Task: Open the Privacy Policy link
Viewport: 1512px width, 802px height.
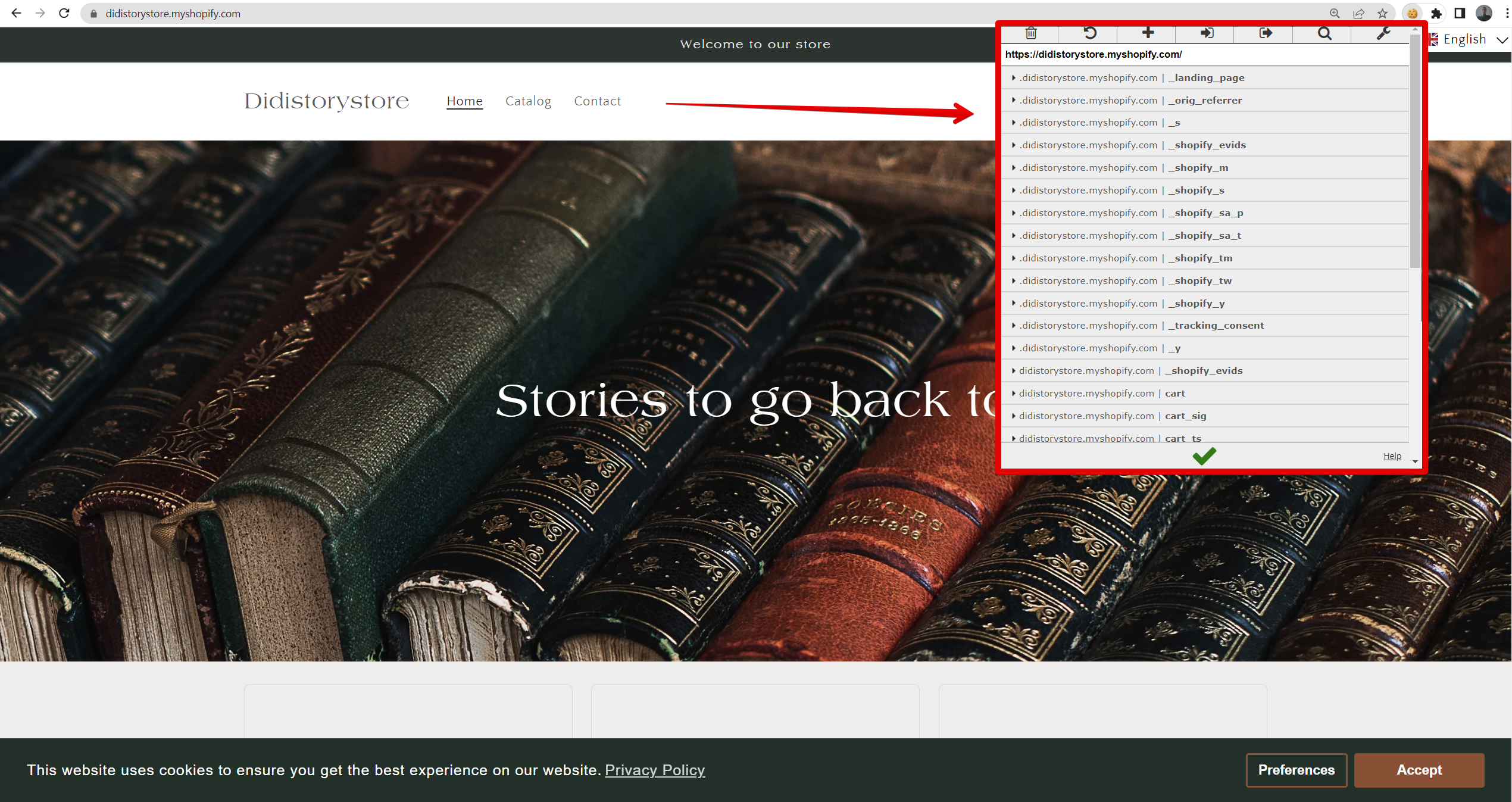Action: point(655,770)
